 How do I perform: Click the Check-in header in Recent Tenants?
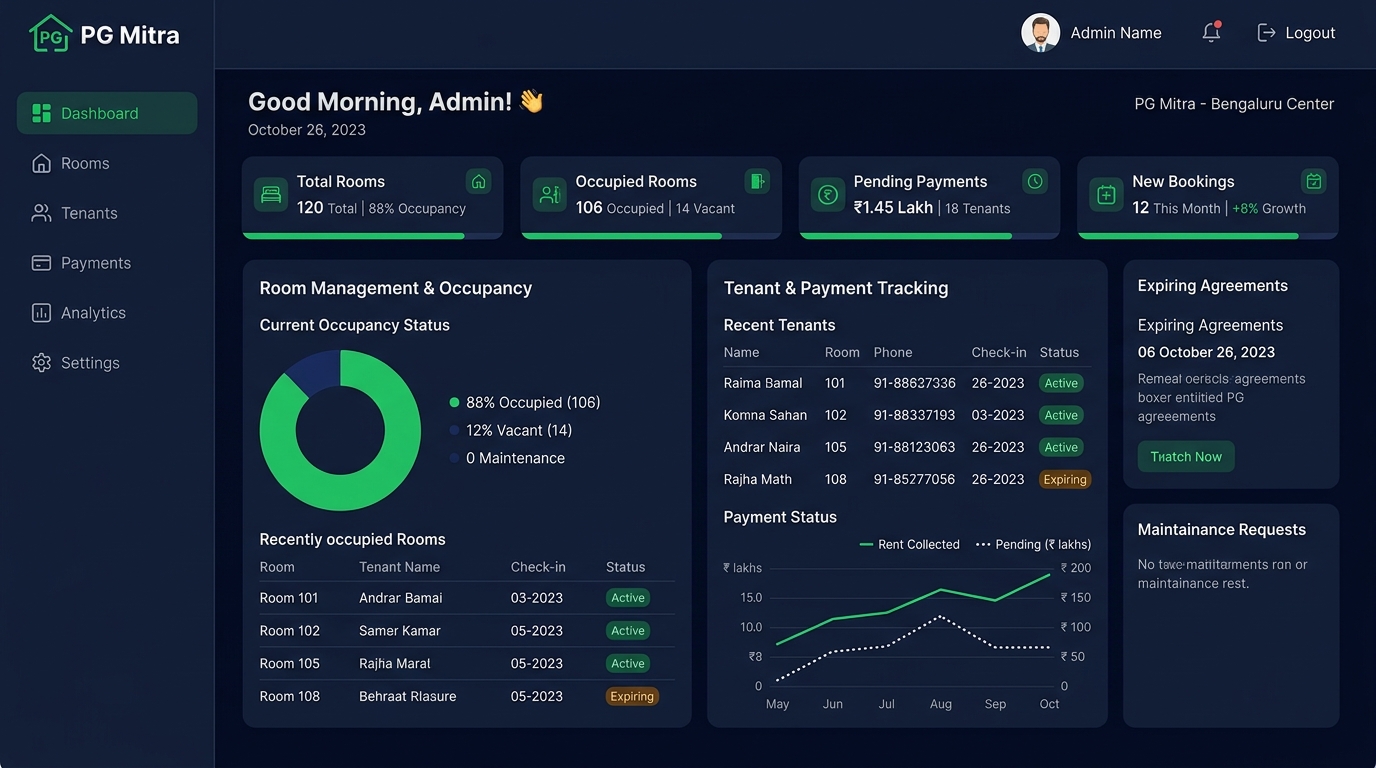tap(999, 353)
